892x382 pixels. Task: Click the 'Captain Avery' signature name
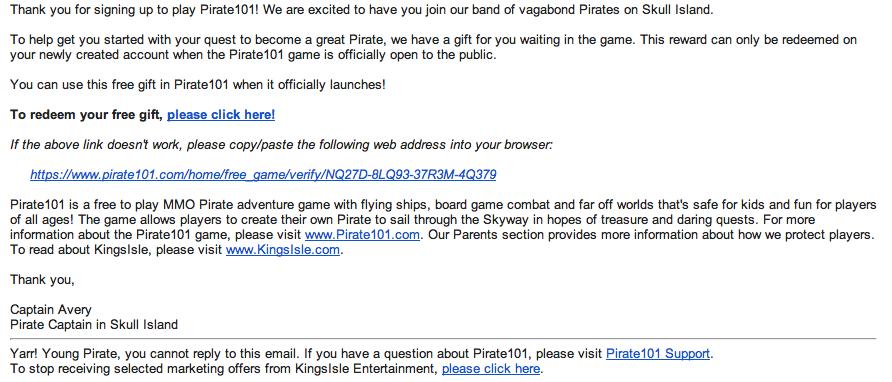[x=51, y=310]
